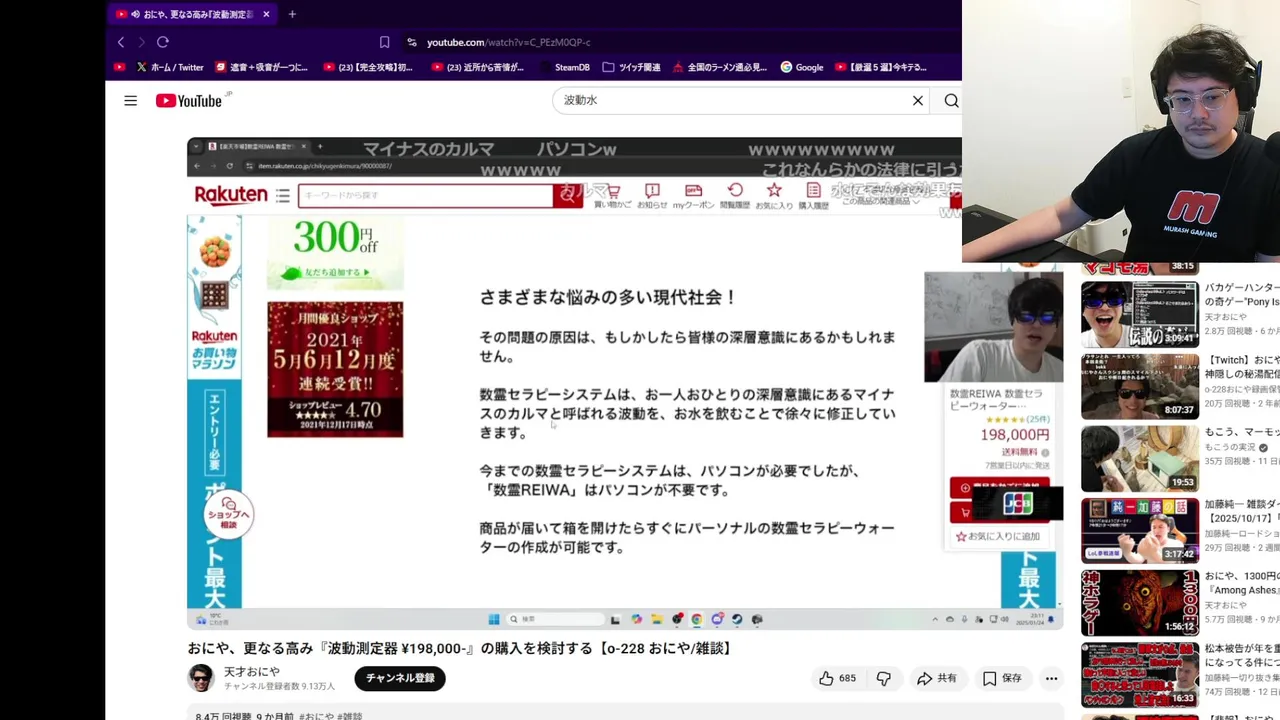This screenshot has height=720, width=1280.
Task: Open the (23) 近所から苦情が bookmark
Action: [x=478, y=67]
